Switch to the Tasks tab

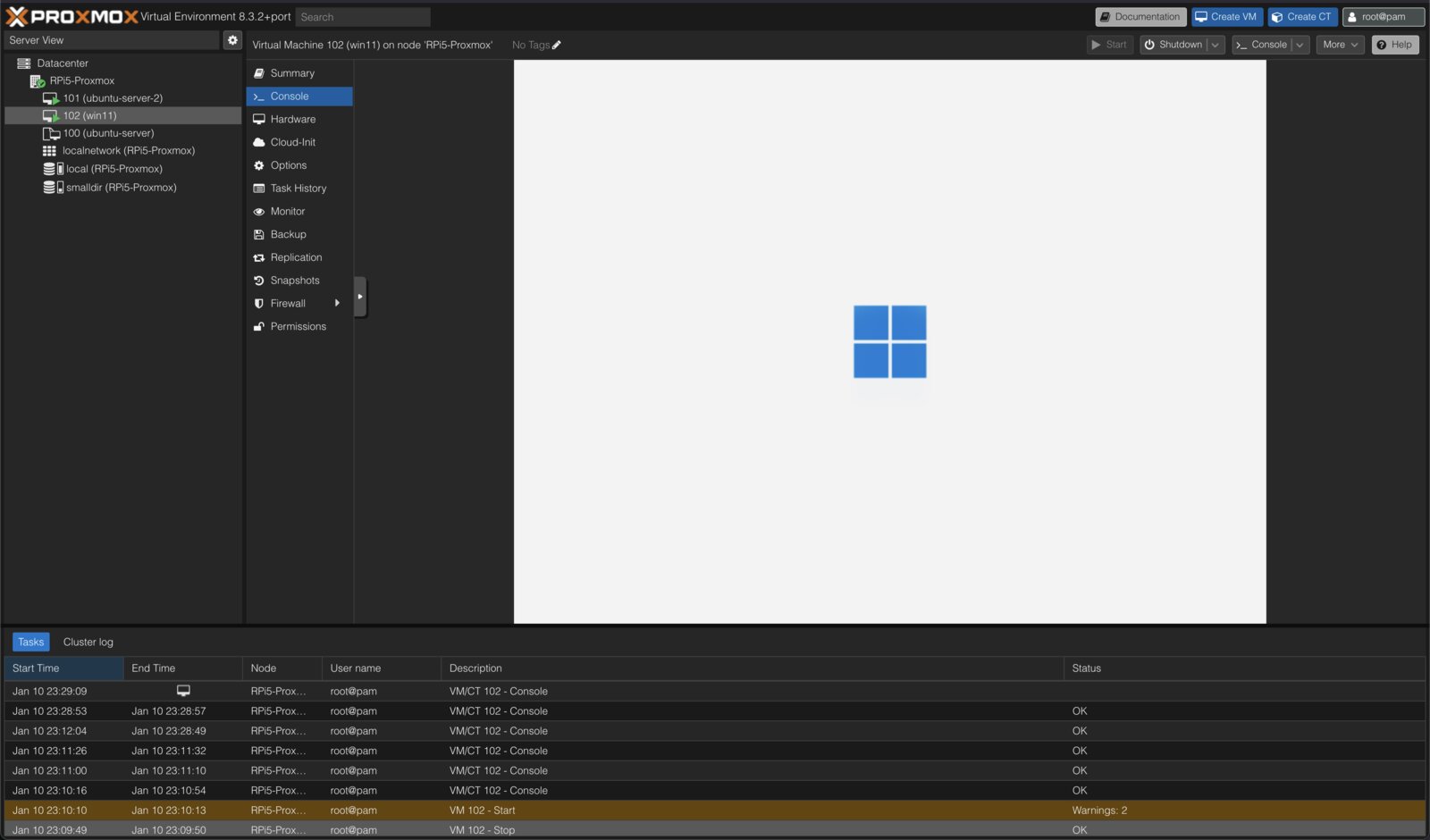click(x=30, y=643)
